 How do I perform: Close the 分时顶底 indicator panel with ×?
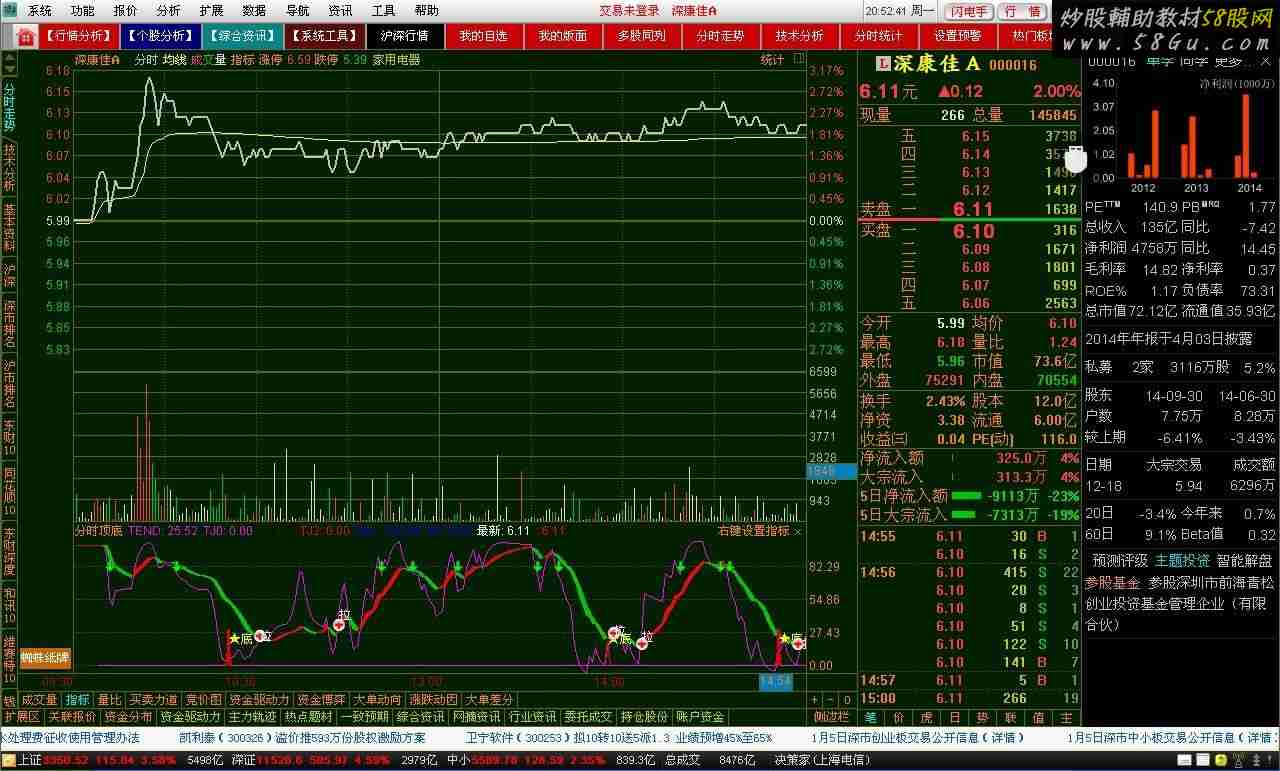point(798,531)
